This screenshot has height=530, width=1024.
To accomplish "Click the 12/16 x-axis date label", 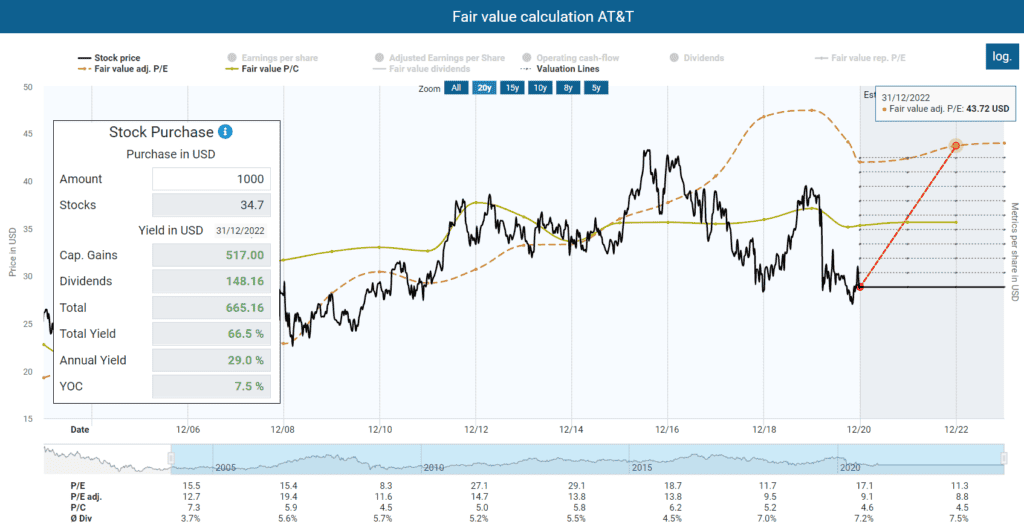I will point(667,430).
